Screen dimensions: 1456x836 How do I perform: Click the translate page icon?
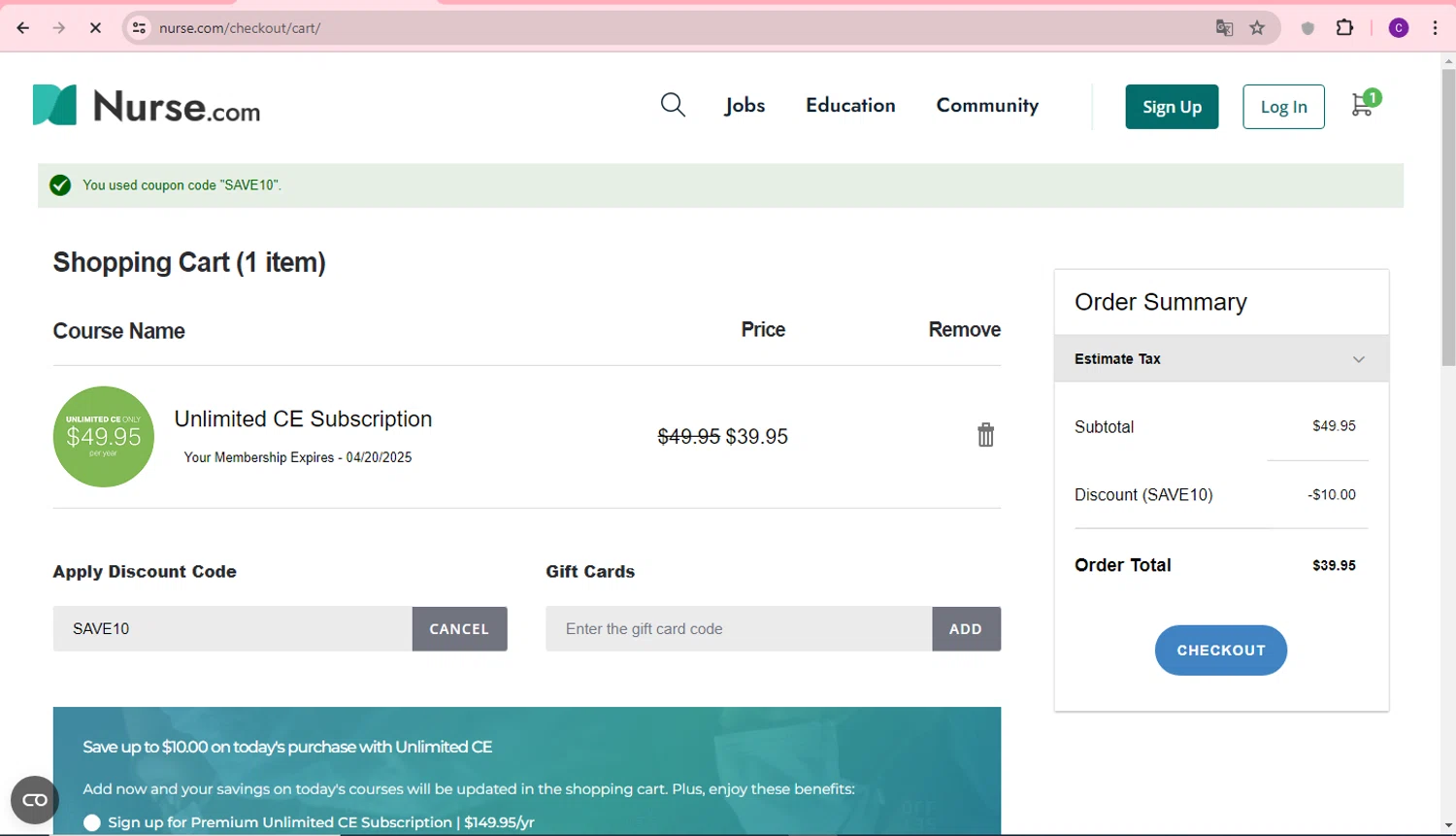(x=1224, y=28)
